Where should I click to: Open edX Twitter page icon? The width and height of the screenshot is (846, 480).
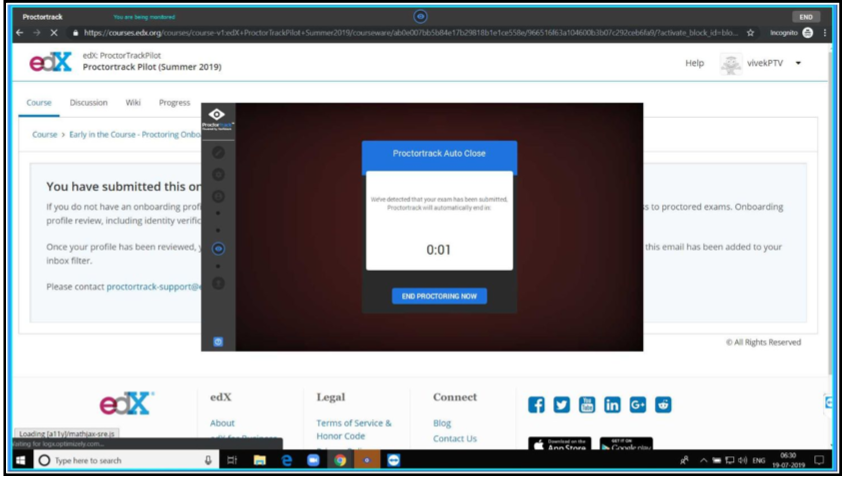[x=562, y=405]
